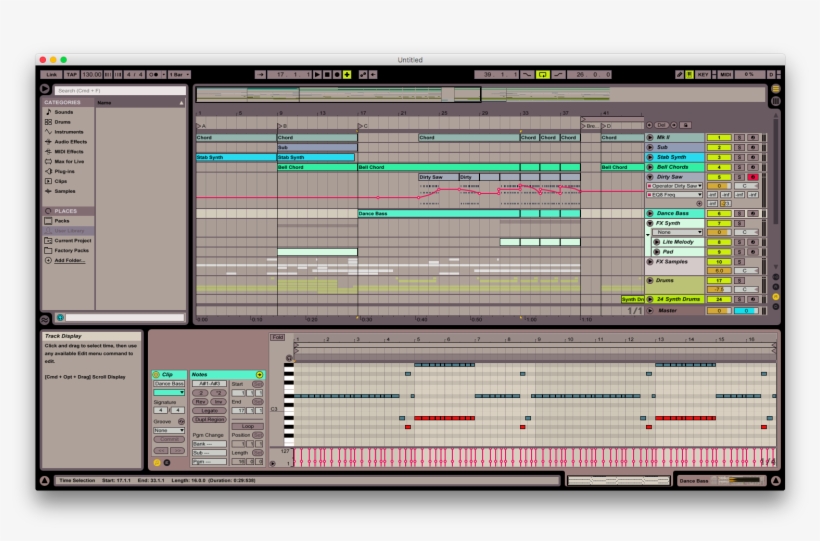Adjust the Drums volume -7.5 slider
Viewport: 820px width, 541px height.
click(x=719, y=289)
